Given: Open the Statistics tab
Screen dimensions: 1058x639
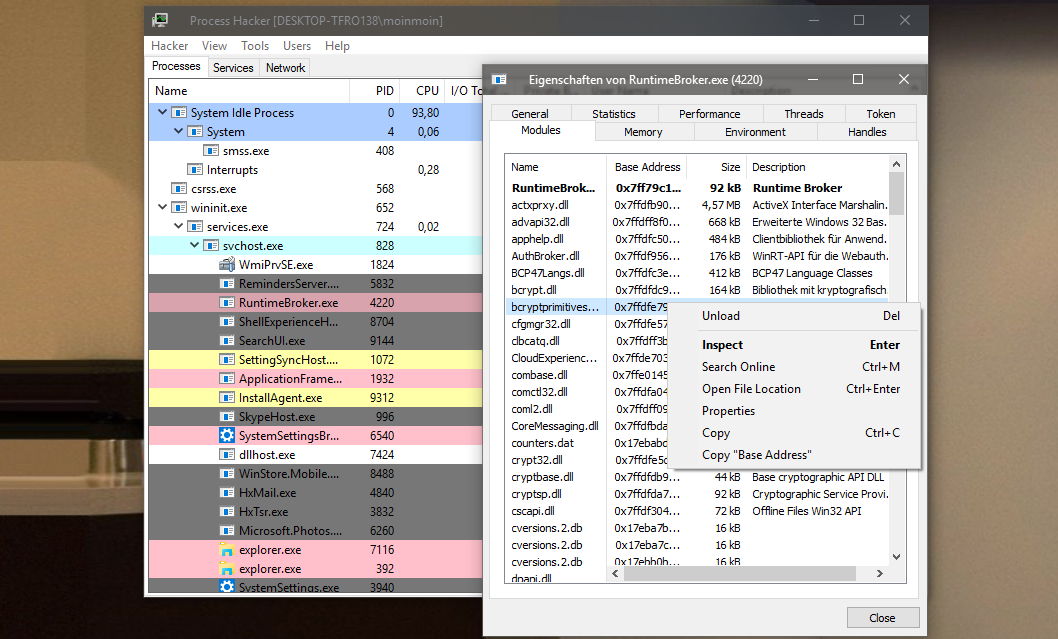Looking at the screenshot, I should pyautogui.click(x=614, y=114).
